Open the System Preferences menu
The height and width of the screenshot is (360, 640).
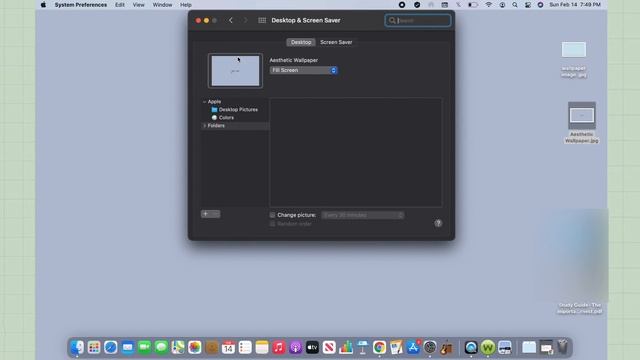[x=81, y=5]
